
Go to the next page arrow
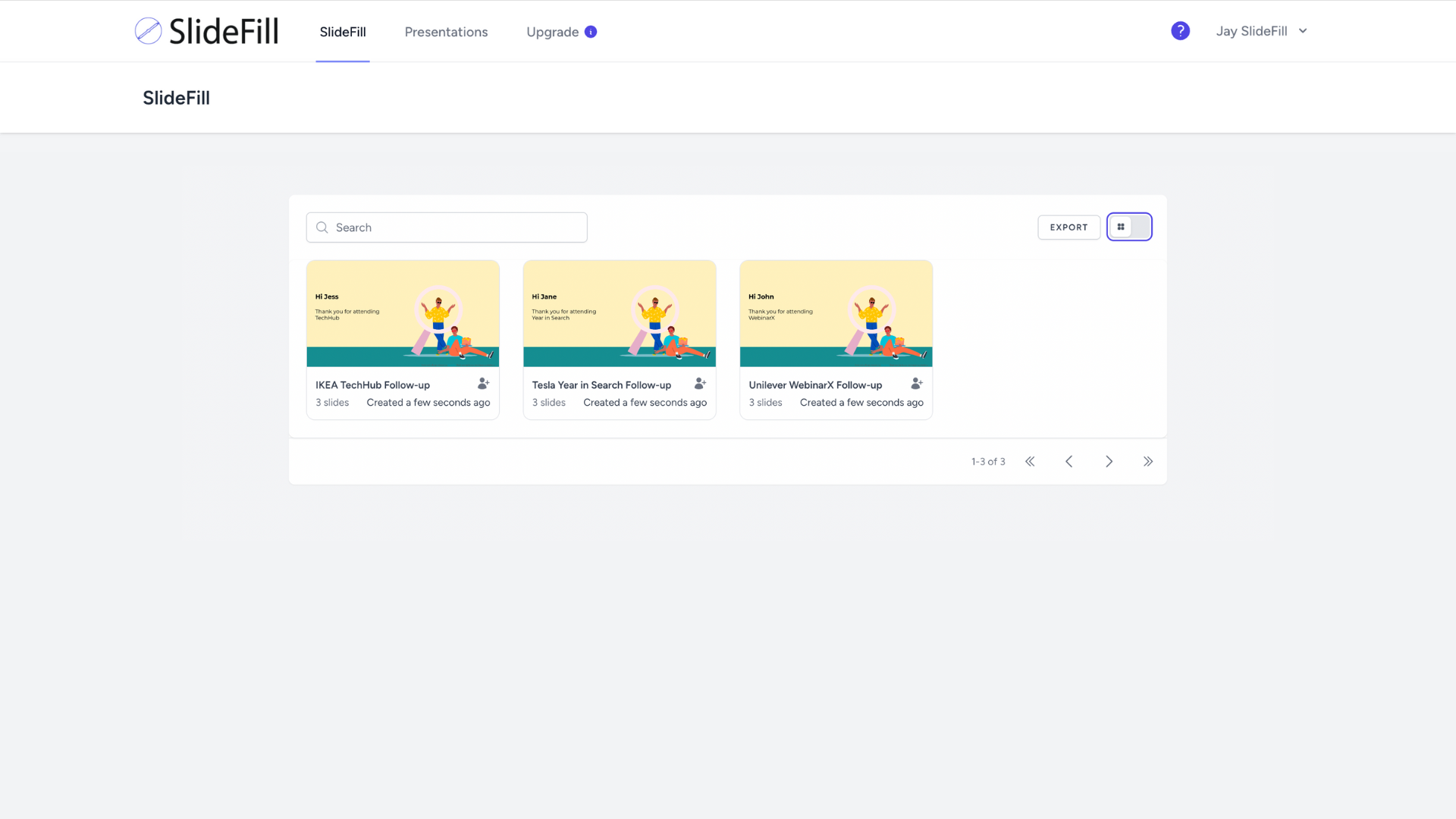[1109, 462]
